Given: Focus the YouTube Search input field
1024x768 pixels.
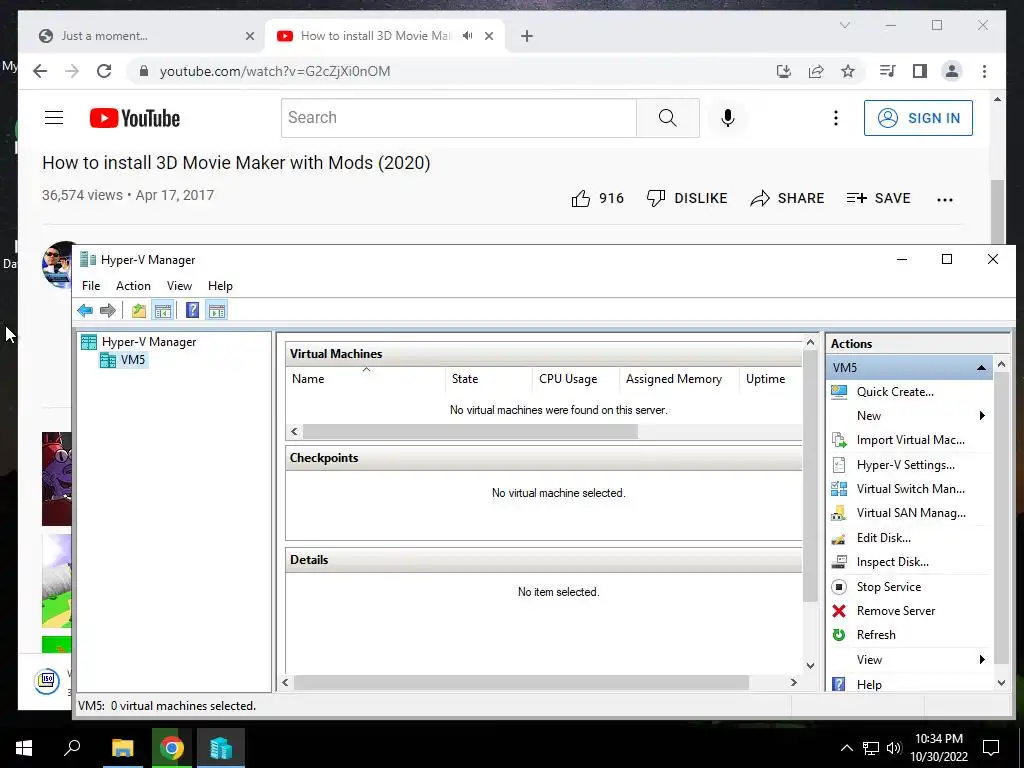Looking at the screenshot, I should pyautogui.click(x=458, y=118).
